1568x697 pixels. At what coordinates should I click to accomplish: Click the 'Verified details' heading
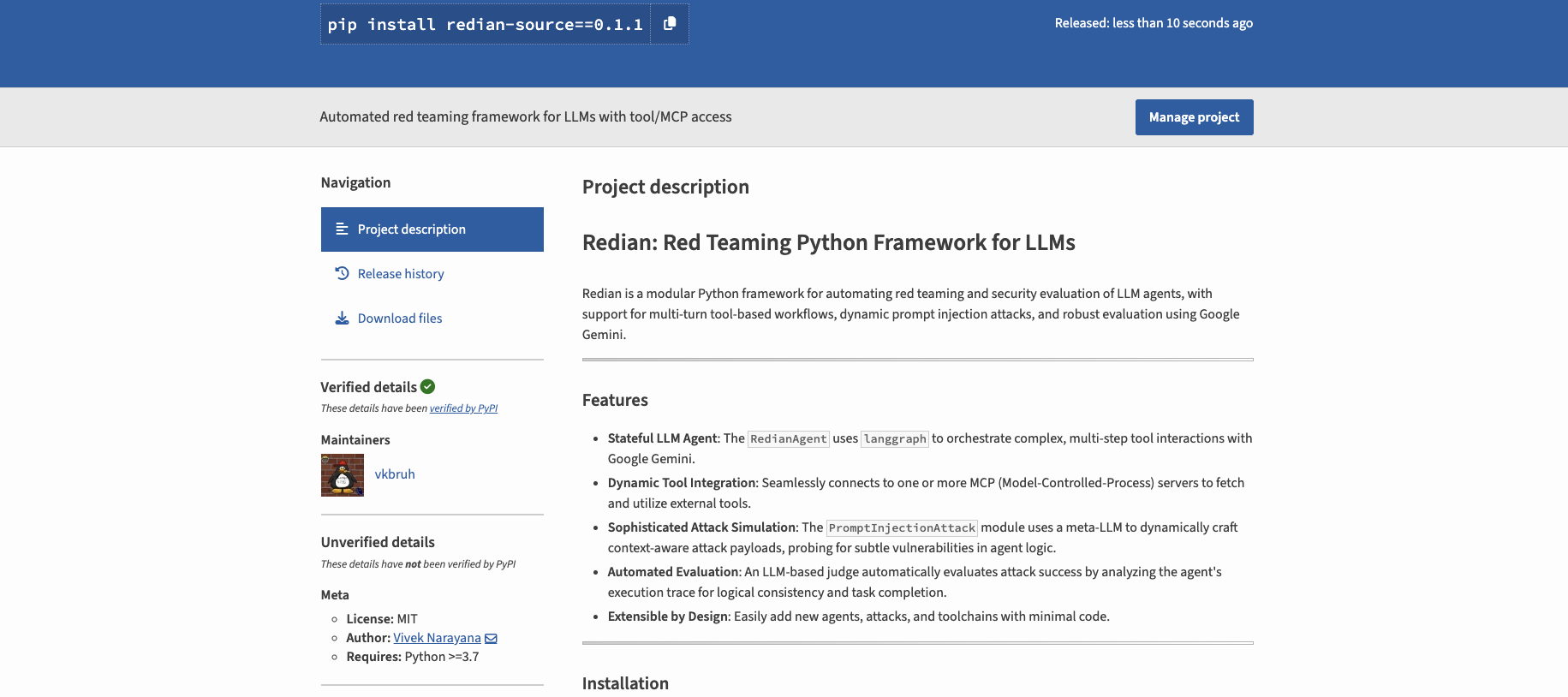coord(368,387)
